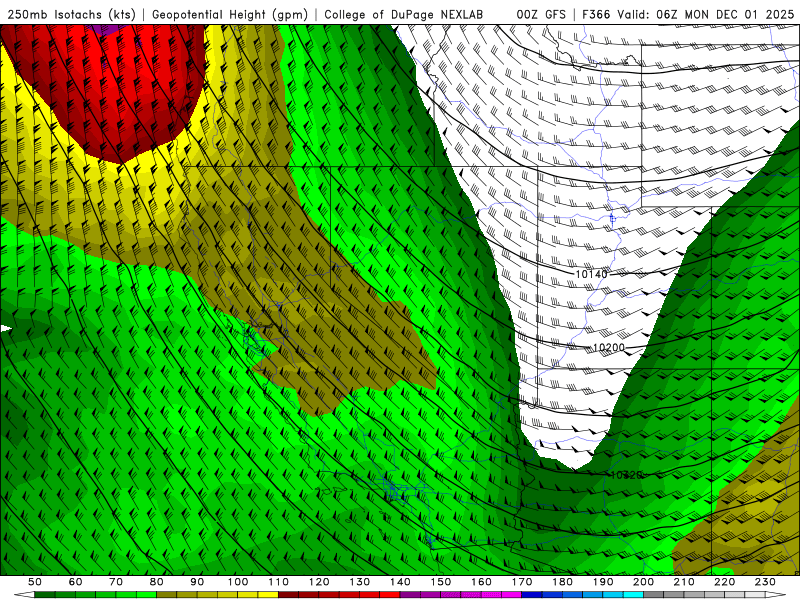
Task: Click the 190 value on the color scale
Action: coord(603,582)
